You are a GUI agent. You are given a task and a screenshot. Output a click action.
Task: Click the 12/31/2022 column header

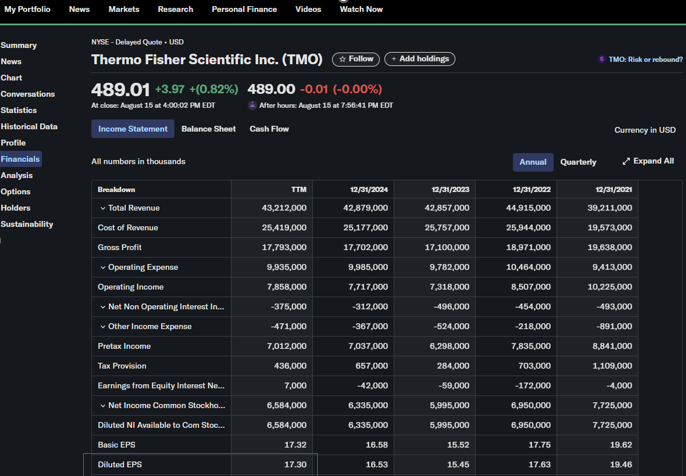pos(532,189)
